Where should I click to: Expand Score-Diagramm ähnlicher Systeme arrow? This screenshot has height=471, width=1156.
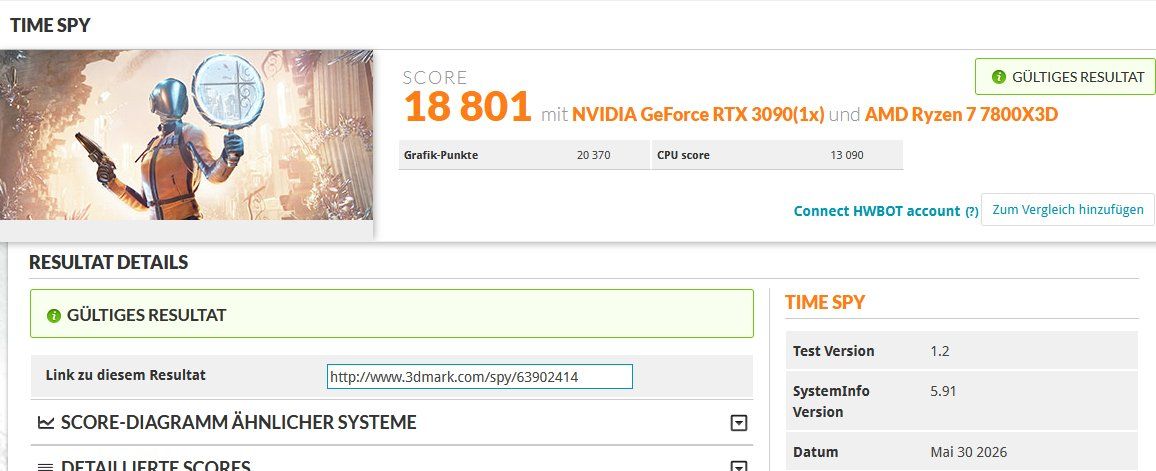point(738,423)
